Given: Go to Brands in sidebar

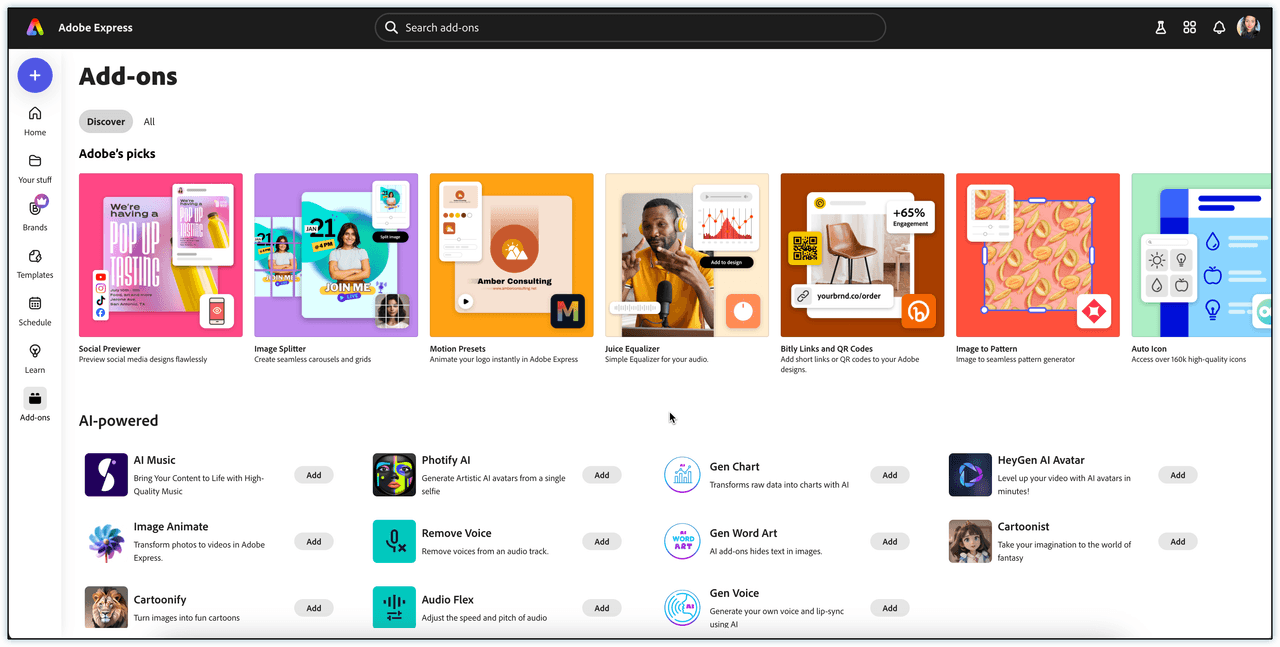Looking at the screenshot, I should [x=35, y=209].
